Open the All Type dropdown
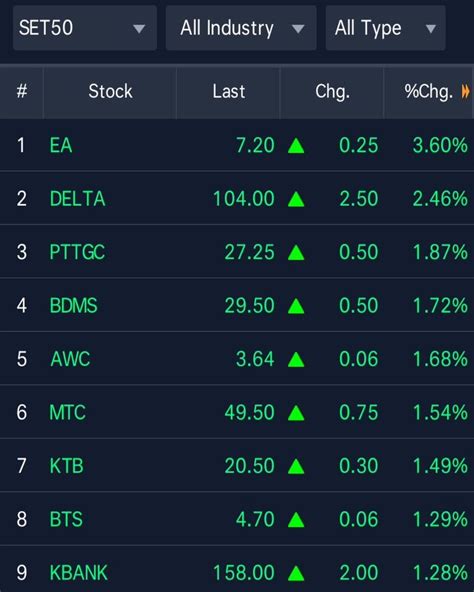This screenshot has width=474, height=592. [x=385, y=28]
